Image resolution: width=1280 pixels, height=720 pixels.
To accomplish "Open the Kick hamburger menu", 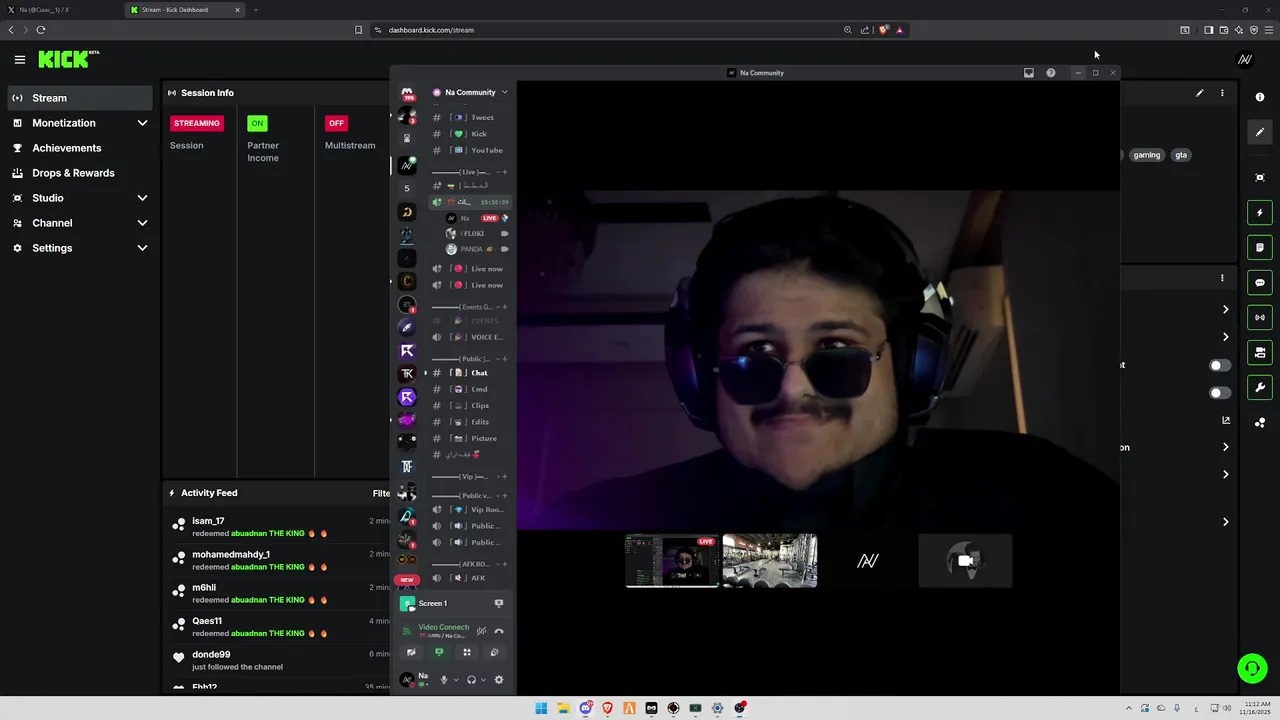I will coord(19,60).
